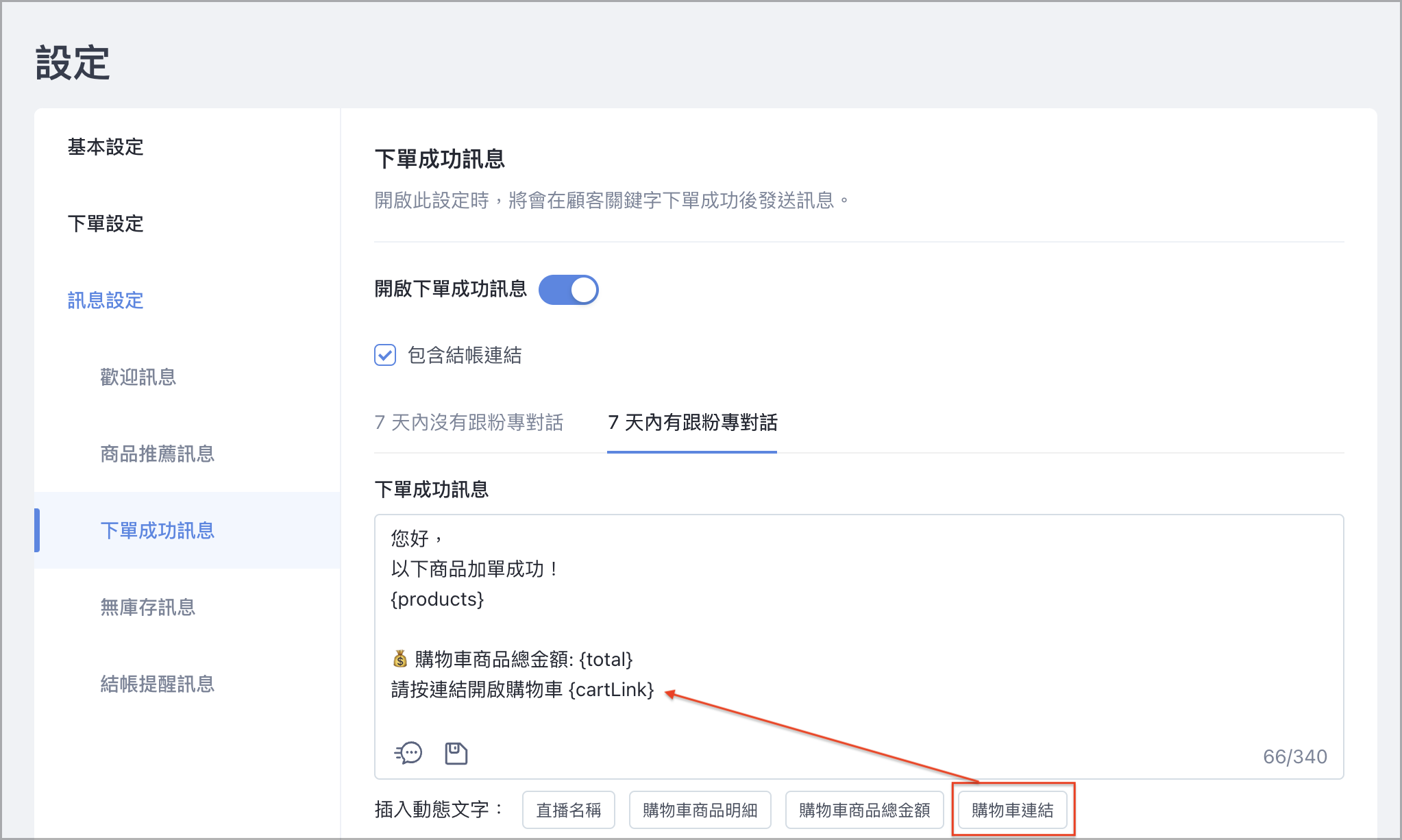Insert 購物車連結 dynamic text
Screen dimensions: 1402x840
coord(1012,810)
